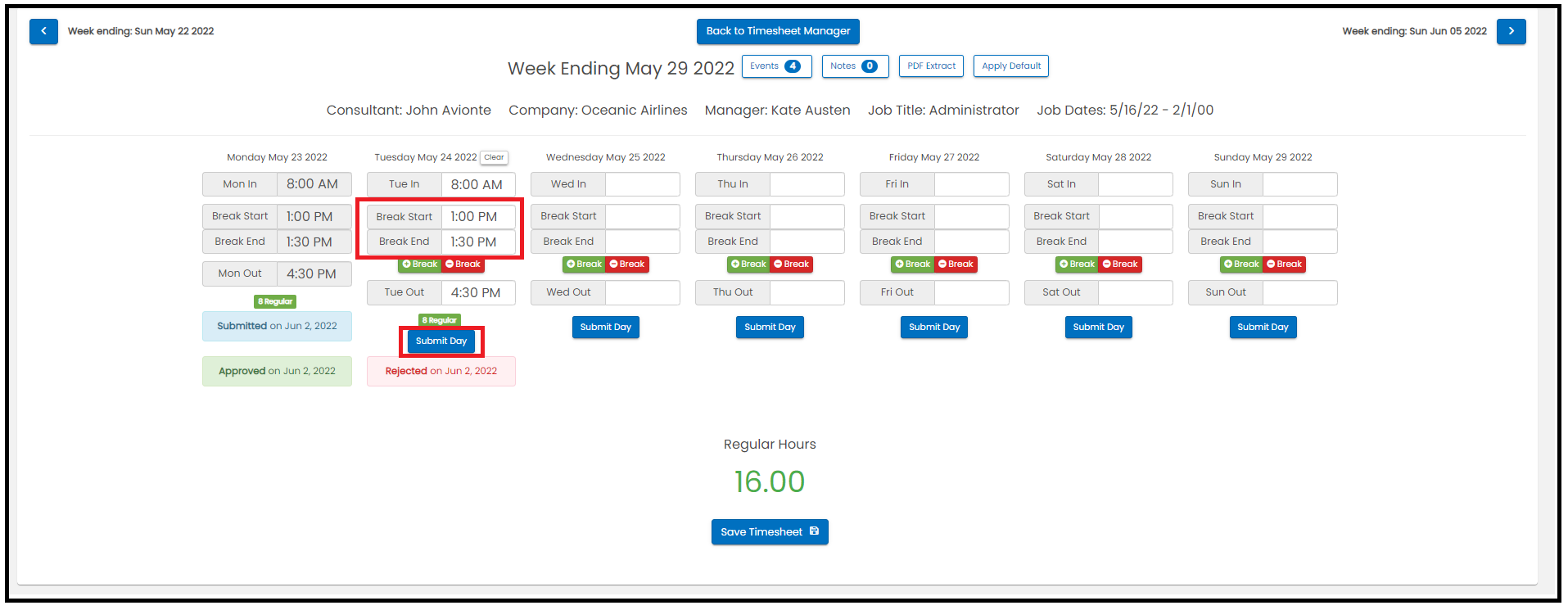This screenshot has height=610, width=1568.
Task: Go to next week with right chevron
Action: click(1511, 31)
